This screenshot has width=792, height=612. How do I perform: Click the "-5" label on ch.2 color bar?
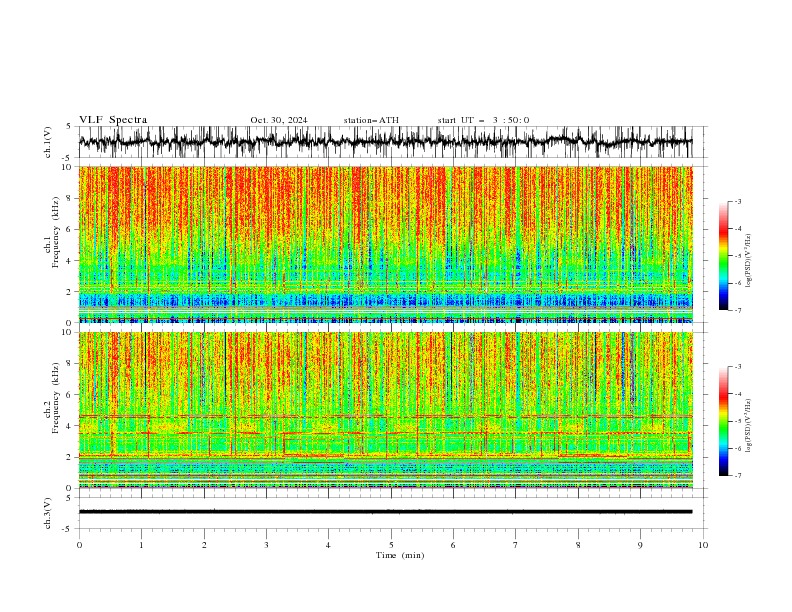(x=738, y=421)
